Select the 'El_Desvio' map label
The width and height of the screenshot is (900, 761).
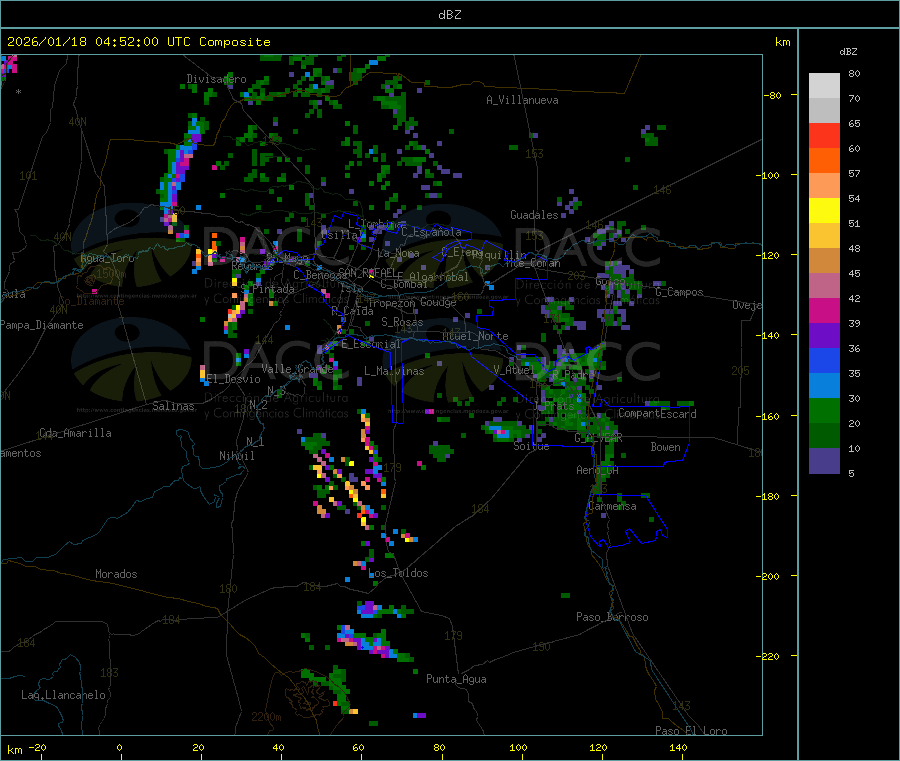[x=233, y=379]
